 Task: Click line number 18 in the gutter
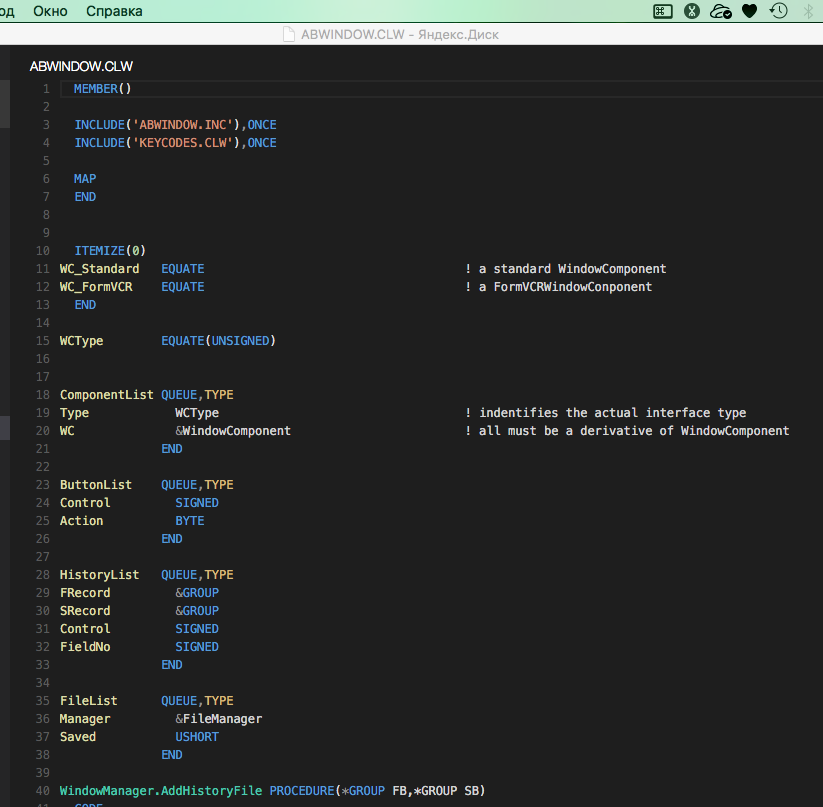point(43,395)
